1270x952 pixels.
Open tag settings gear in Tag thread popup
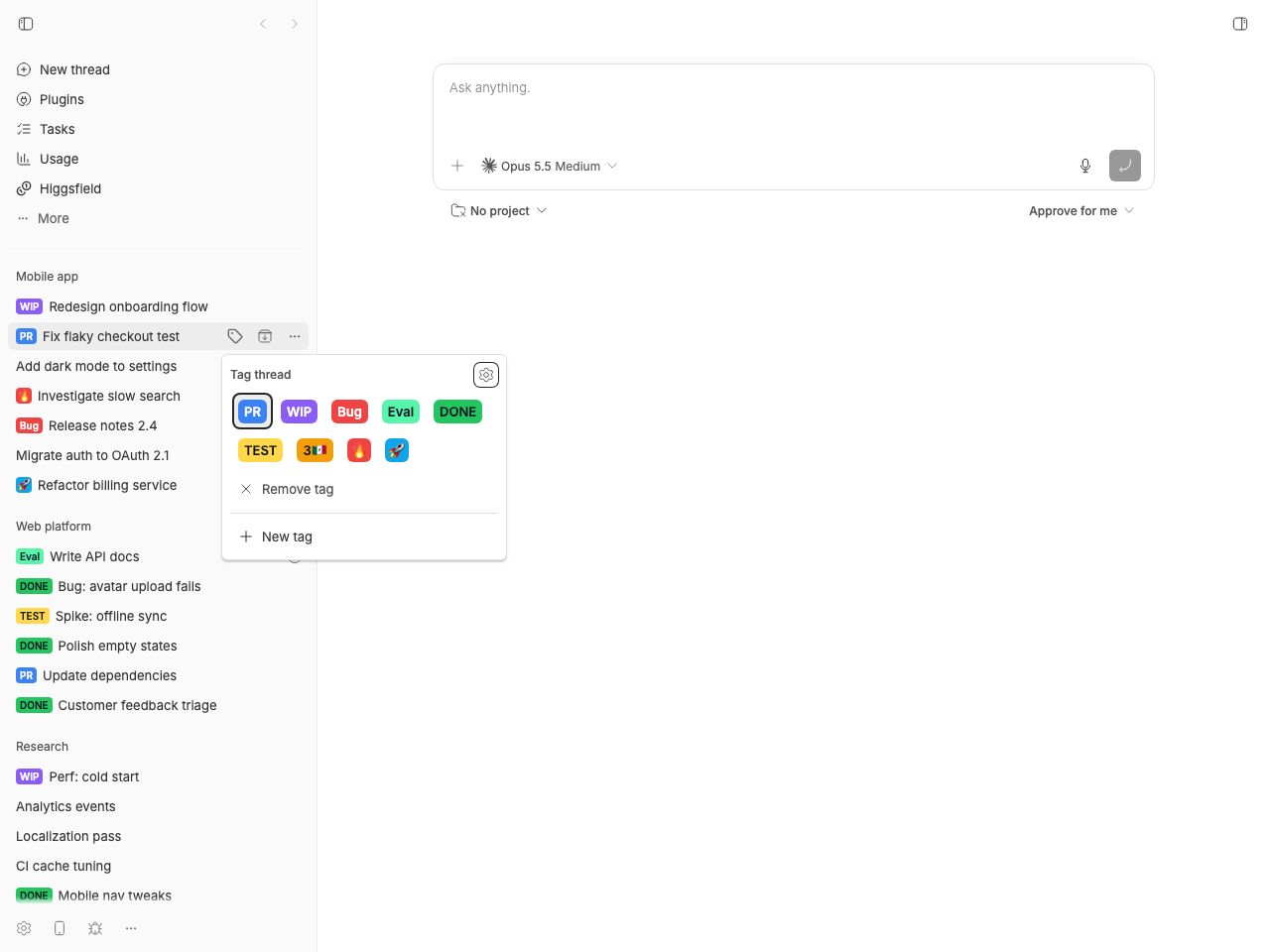point(486,375)
